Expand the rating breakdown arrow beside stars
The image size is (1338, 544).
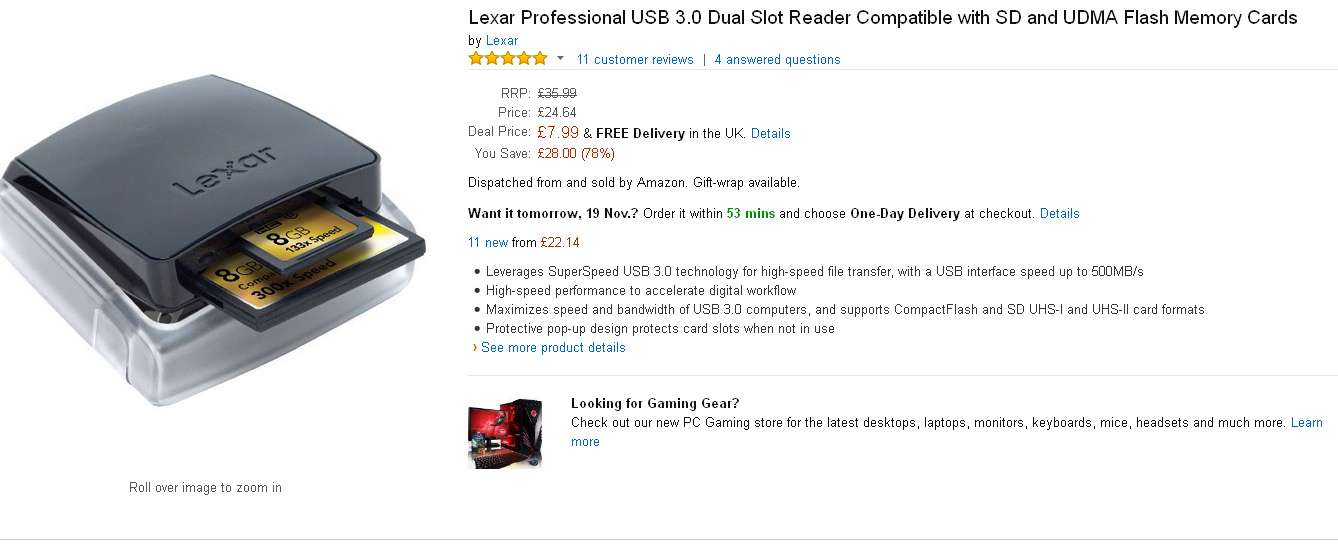(560, 59)
